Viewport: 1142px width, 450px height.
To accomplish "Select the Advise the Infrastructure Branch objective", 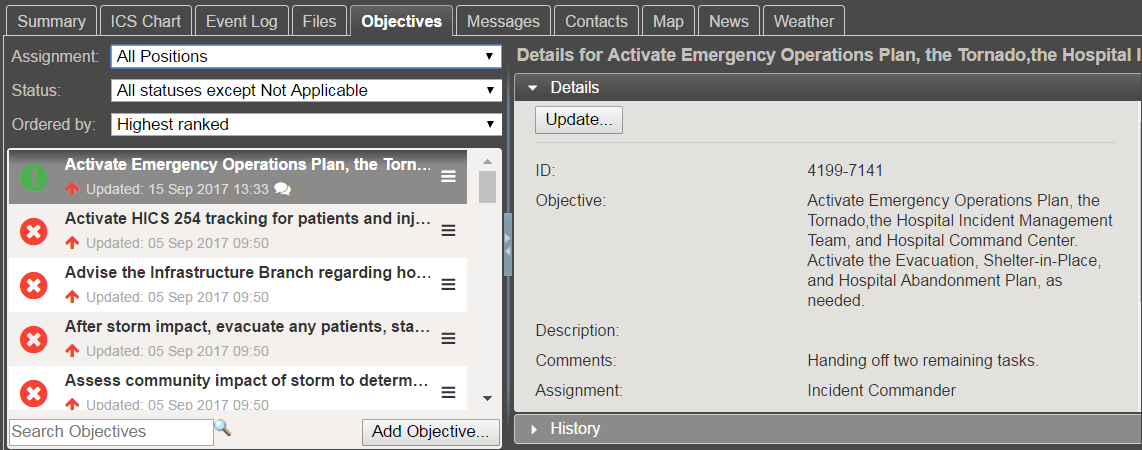I will 237,285.
